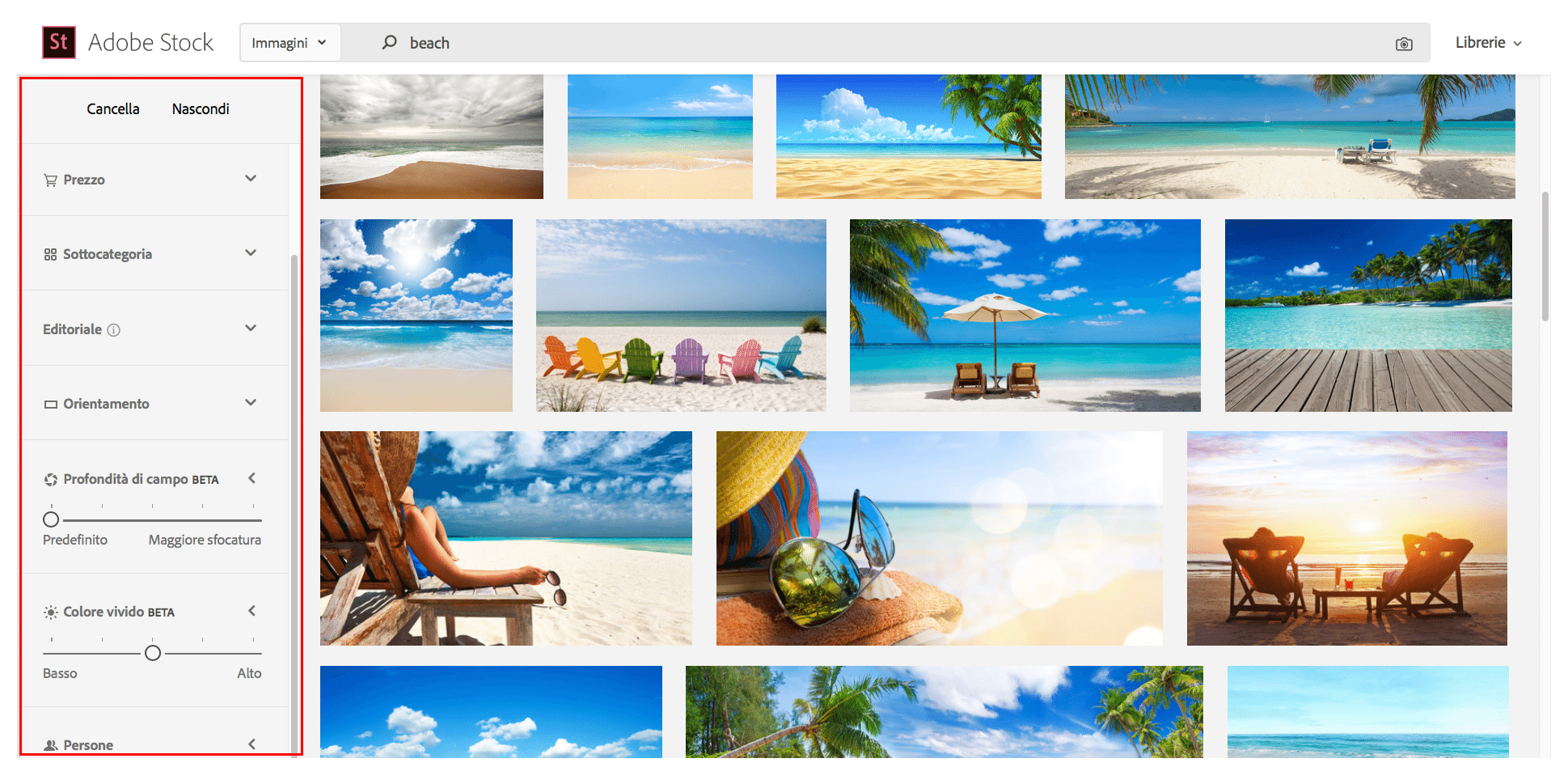
Task: Click the Adobe Stock title link
Action: [150, 42]
